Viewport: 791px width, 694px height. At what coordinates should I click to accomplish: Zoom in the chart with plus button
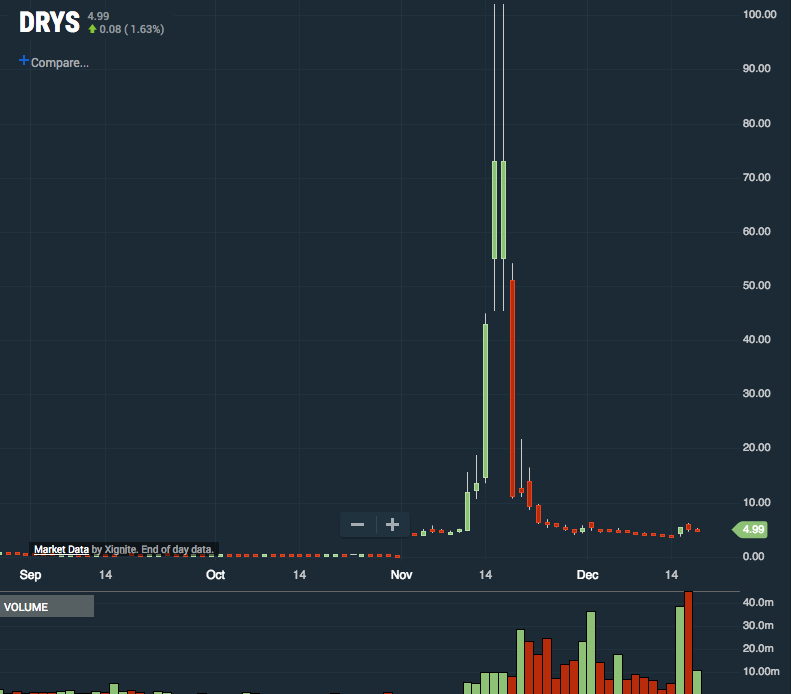point(393,524)
